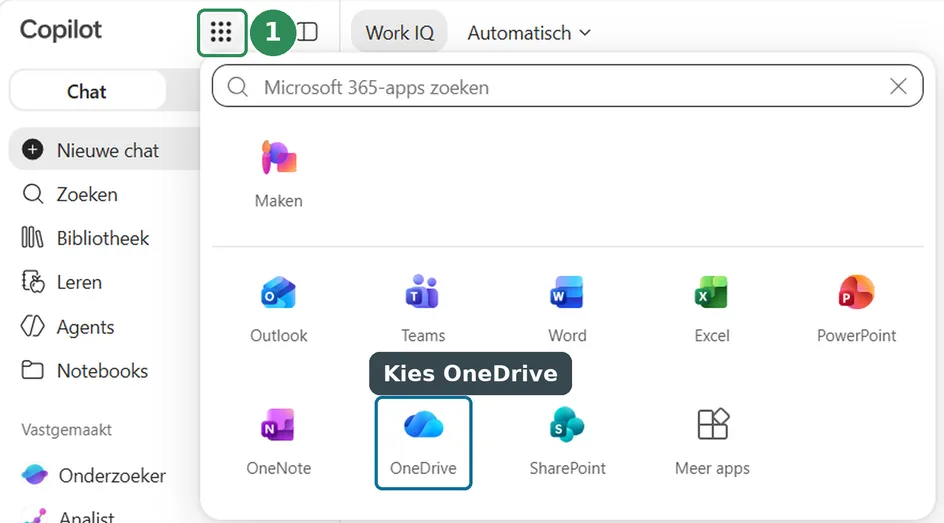Click the Vastgemaakt section label
944x523 pixels.
coord(66,430)
